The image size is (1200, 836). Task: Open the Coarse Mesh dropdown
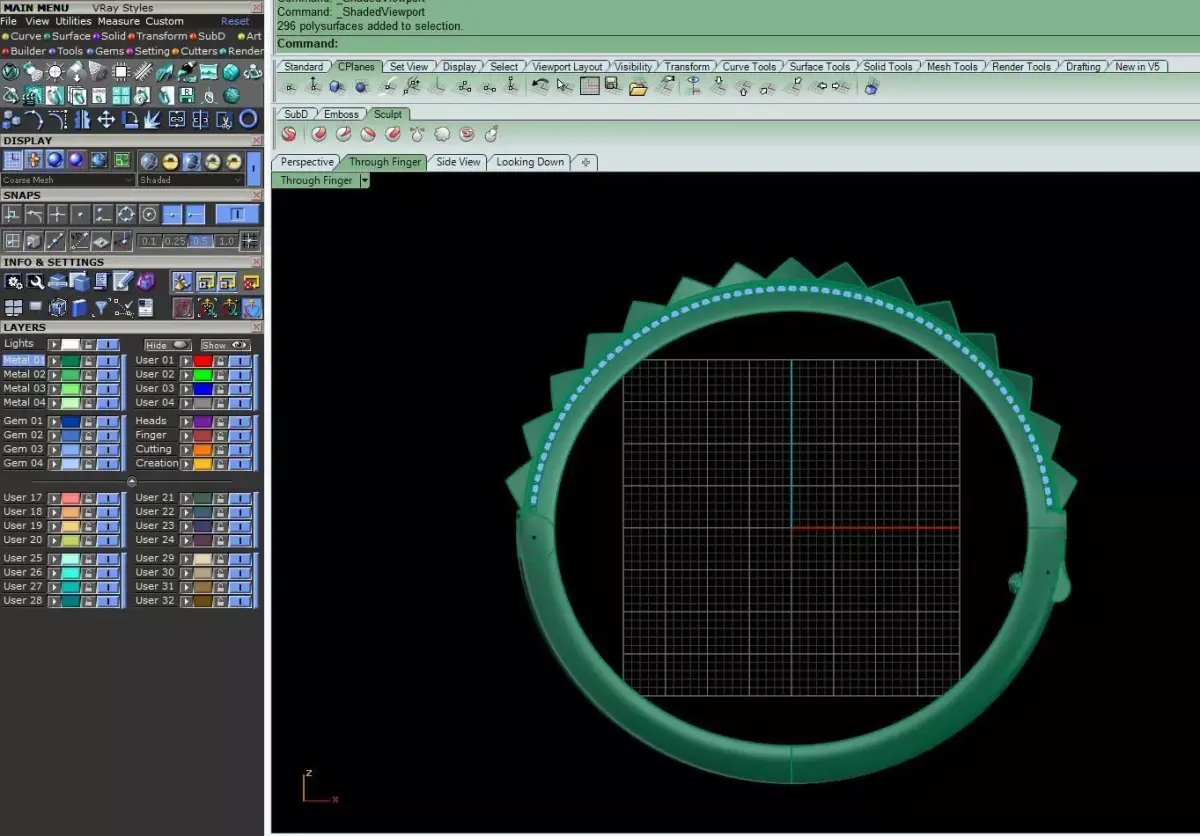tap(68, 180)
